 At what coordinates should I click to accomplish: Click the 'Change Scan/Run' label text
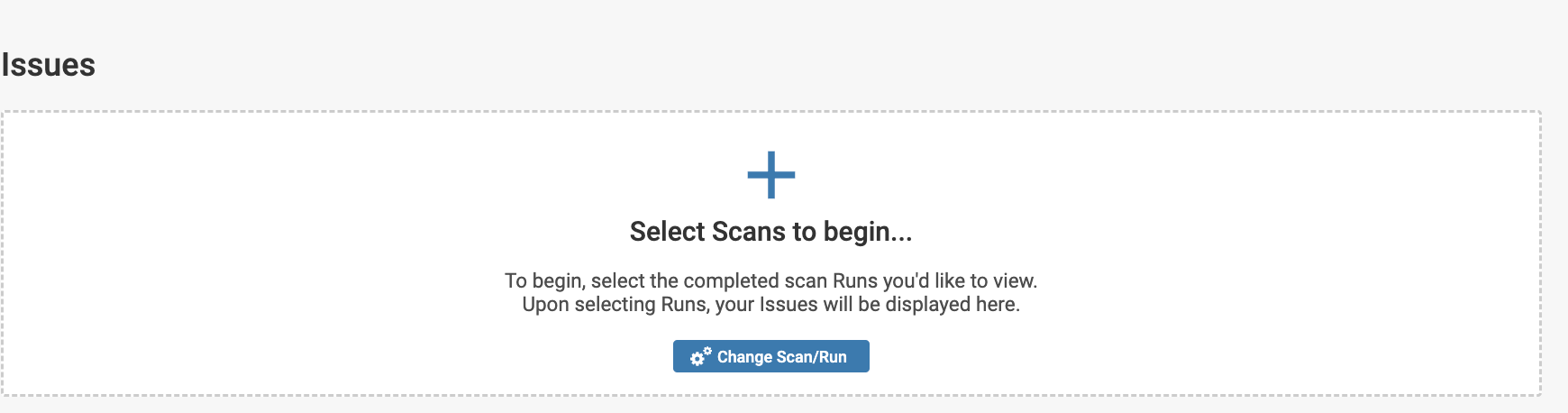(x=781, y=357)
